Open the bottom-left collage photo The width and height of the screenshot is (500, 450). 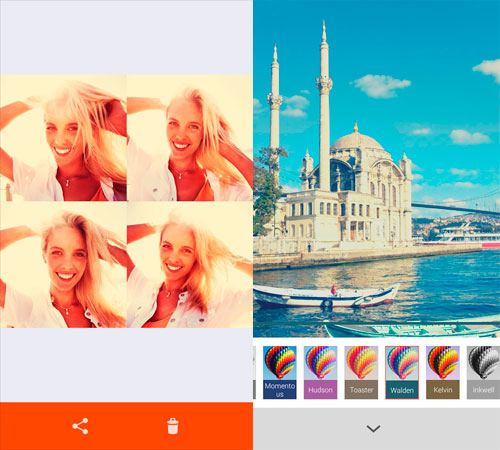click(x=63, y=265)
